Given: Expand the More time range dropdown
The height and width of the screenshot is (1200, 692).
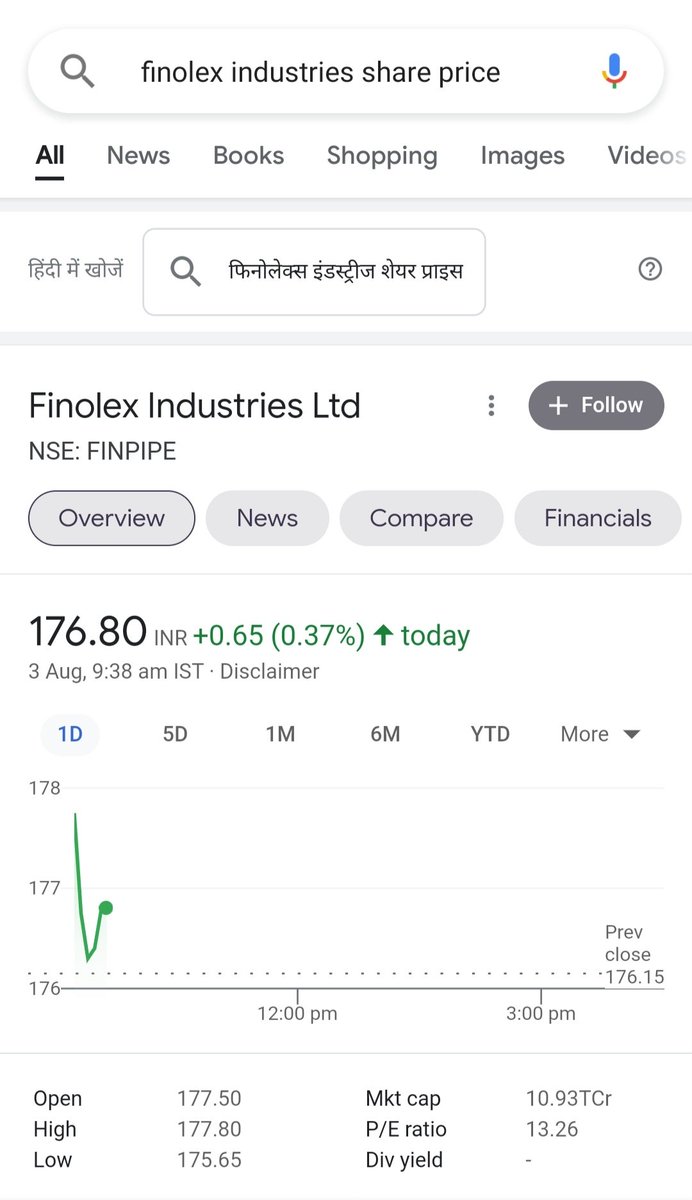Looking at the screenshot, I should pos(600,734).
